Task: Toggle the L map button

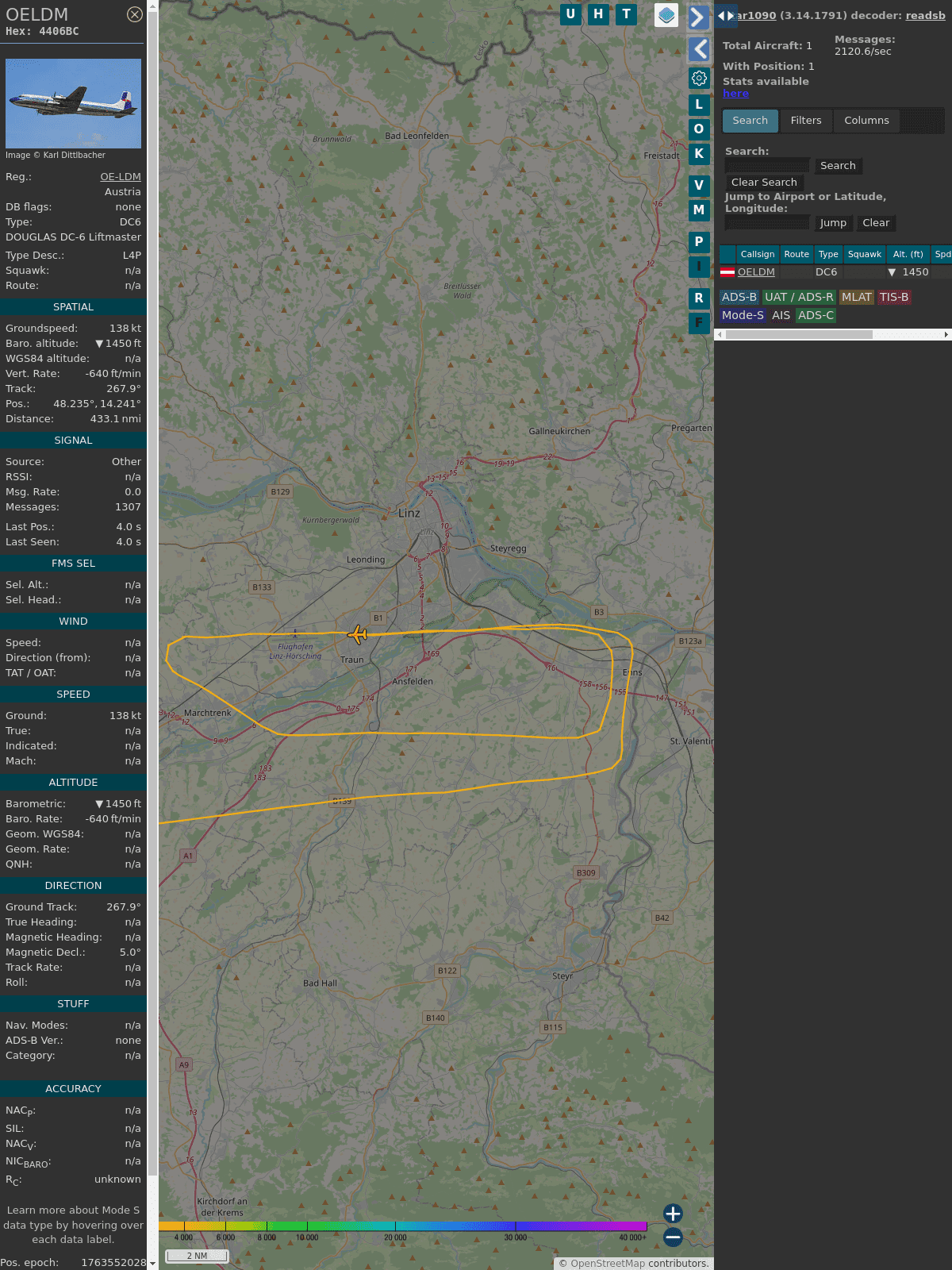Action: click(x=699, y=105)
